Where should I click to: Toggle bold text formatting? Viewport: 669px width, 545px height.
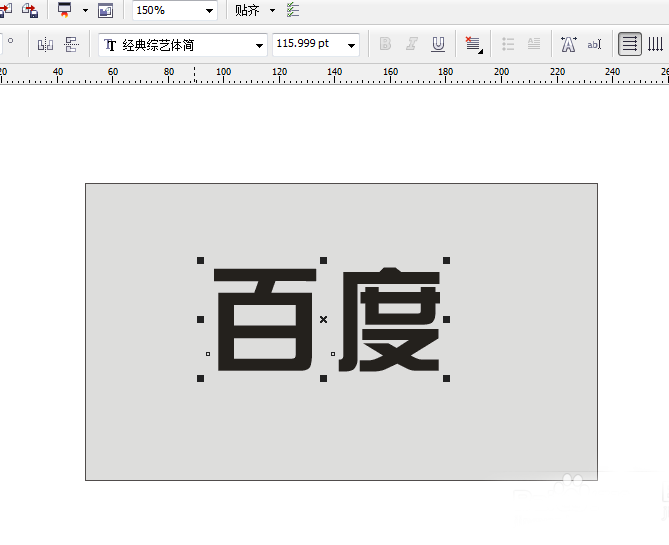click(385, 44)
